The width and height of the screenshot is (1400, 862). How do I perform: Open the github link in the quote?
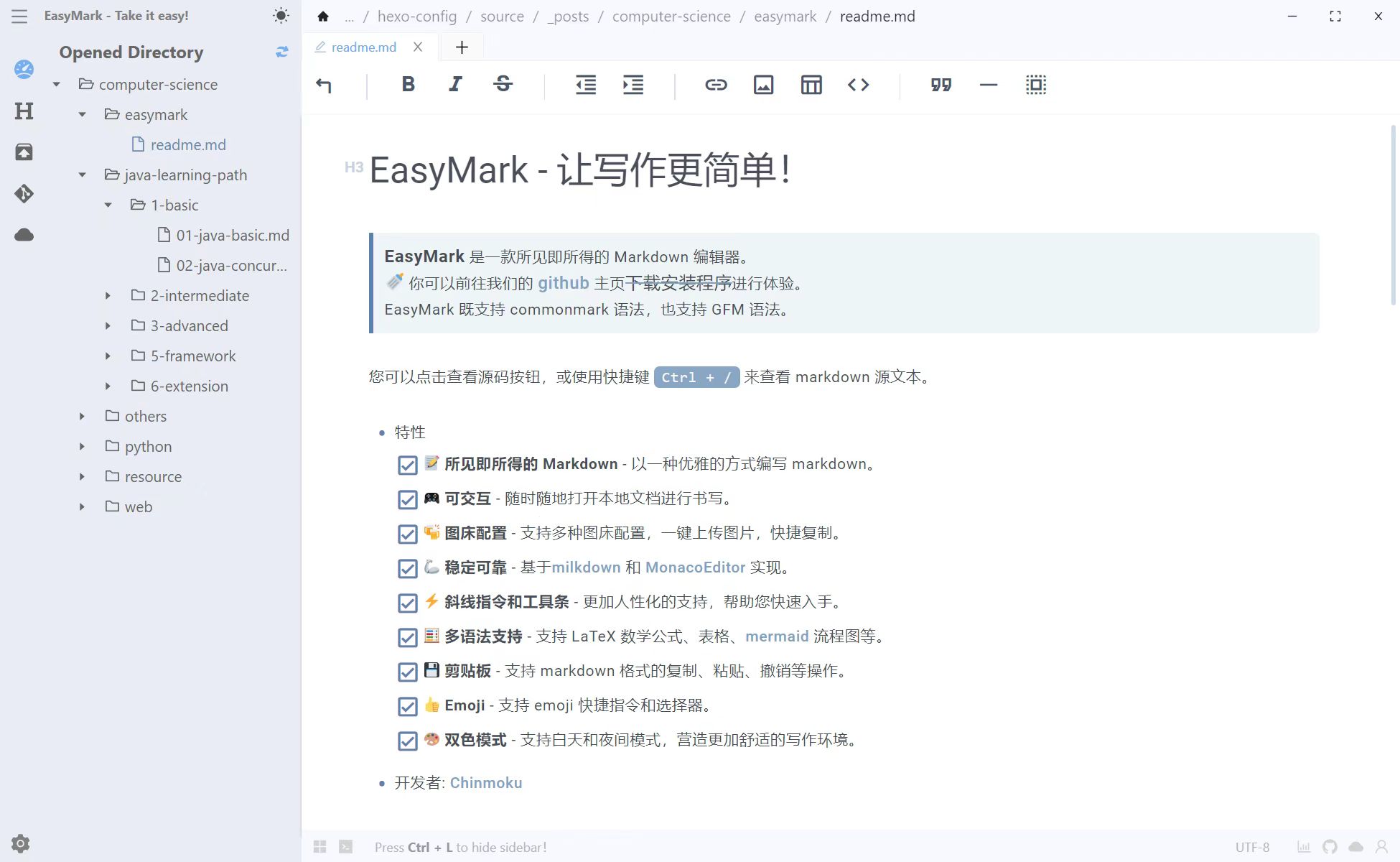pyautogui.click(x=564, y=283)
